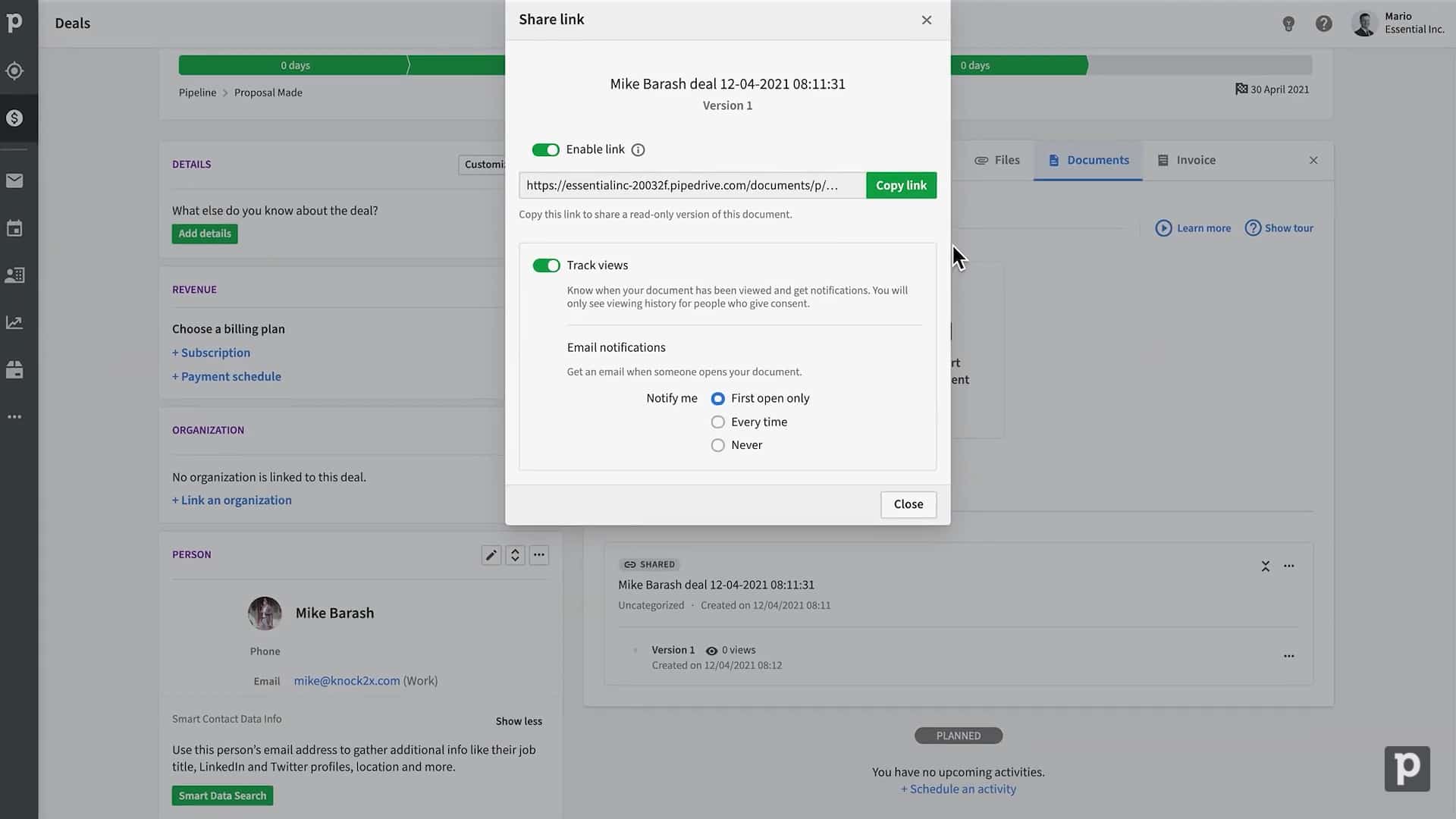The image size is (1456, 819).
Task: Collapse the shared Mike Barash document card
Action: pyautogui.click(x=1265, y=566)
